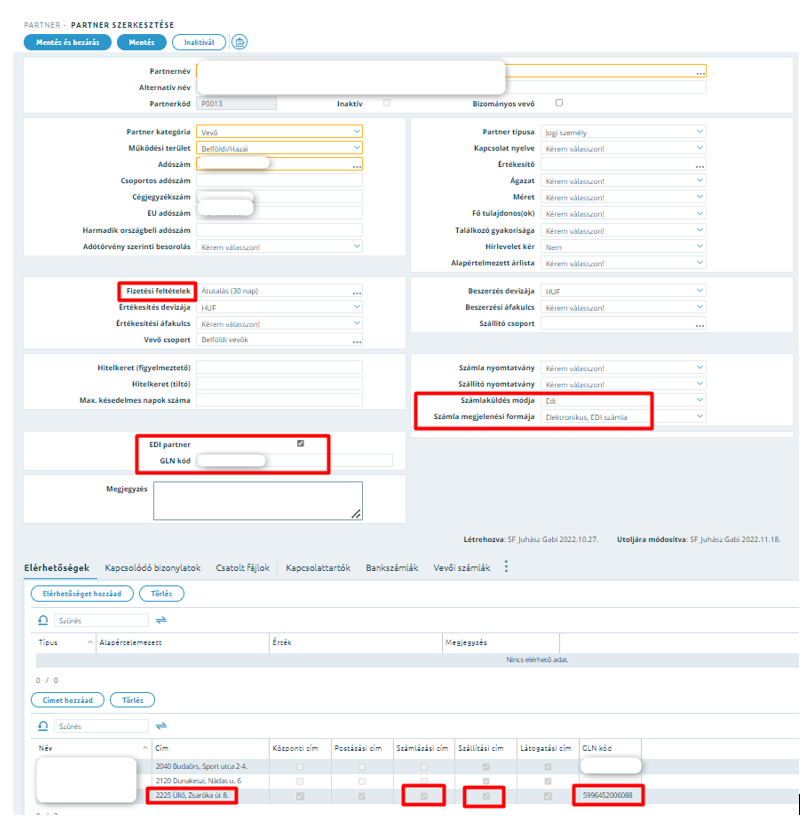This screenshot has width=802, height=817.
Task: Open the Kapcsolattartók tab
Action: 318,567
